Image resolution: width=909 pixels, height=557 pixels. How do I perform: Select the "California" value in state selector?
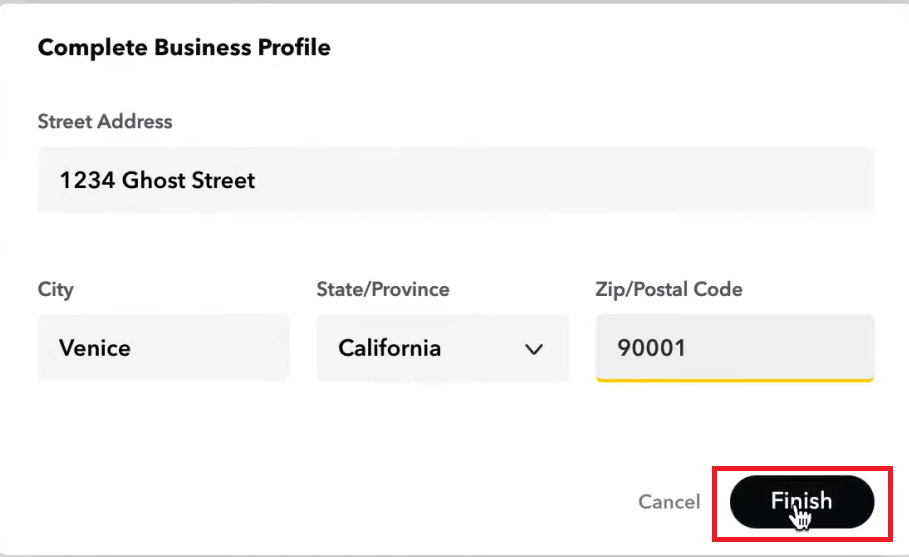point(390,349)
